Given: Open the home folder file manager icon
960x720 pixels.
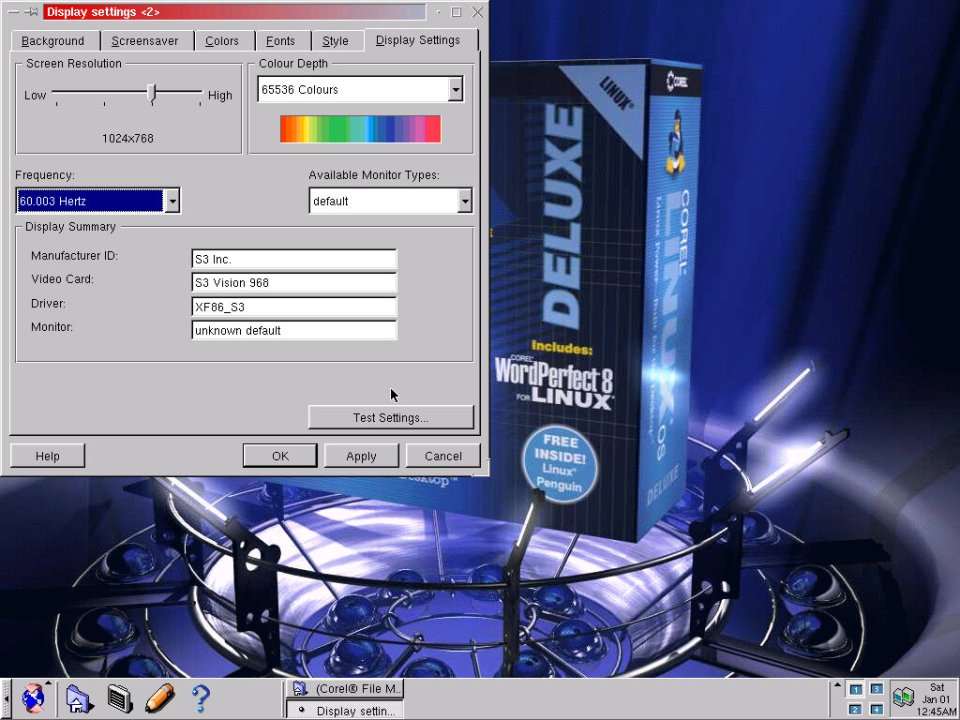Looking at the screenshot, I should pos(79,697).
